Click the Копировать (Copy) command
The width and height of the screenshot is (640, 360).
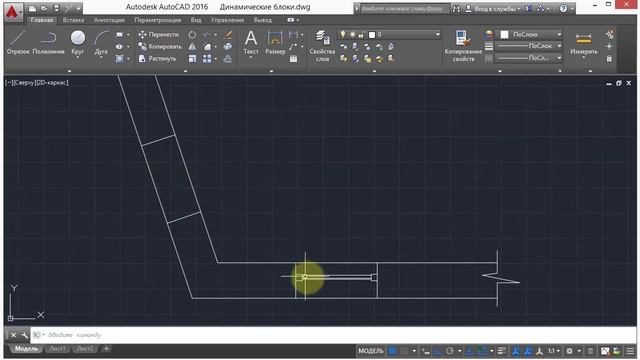[x=160, y=47]
